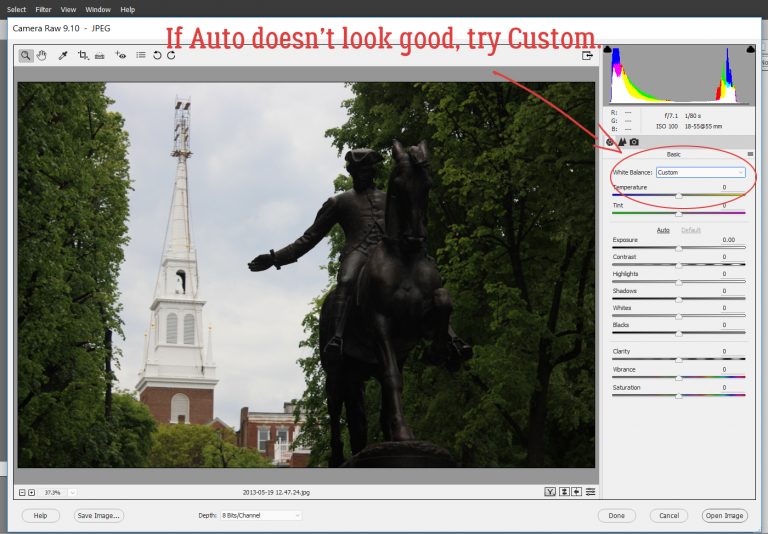Open the Filter menu
The width and height of the screenshot is (768, 534).
pos(43,9)
